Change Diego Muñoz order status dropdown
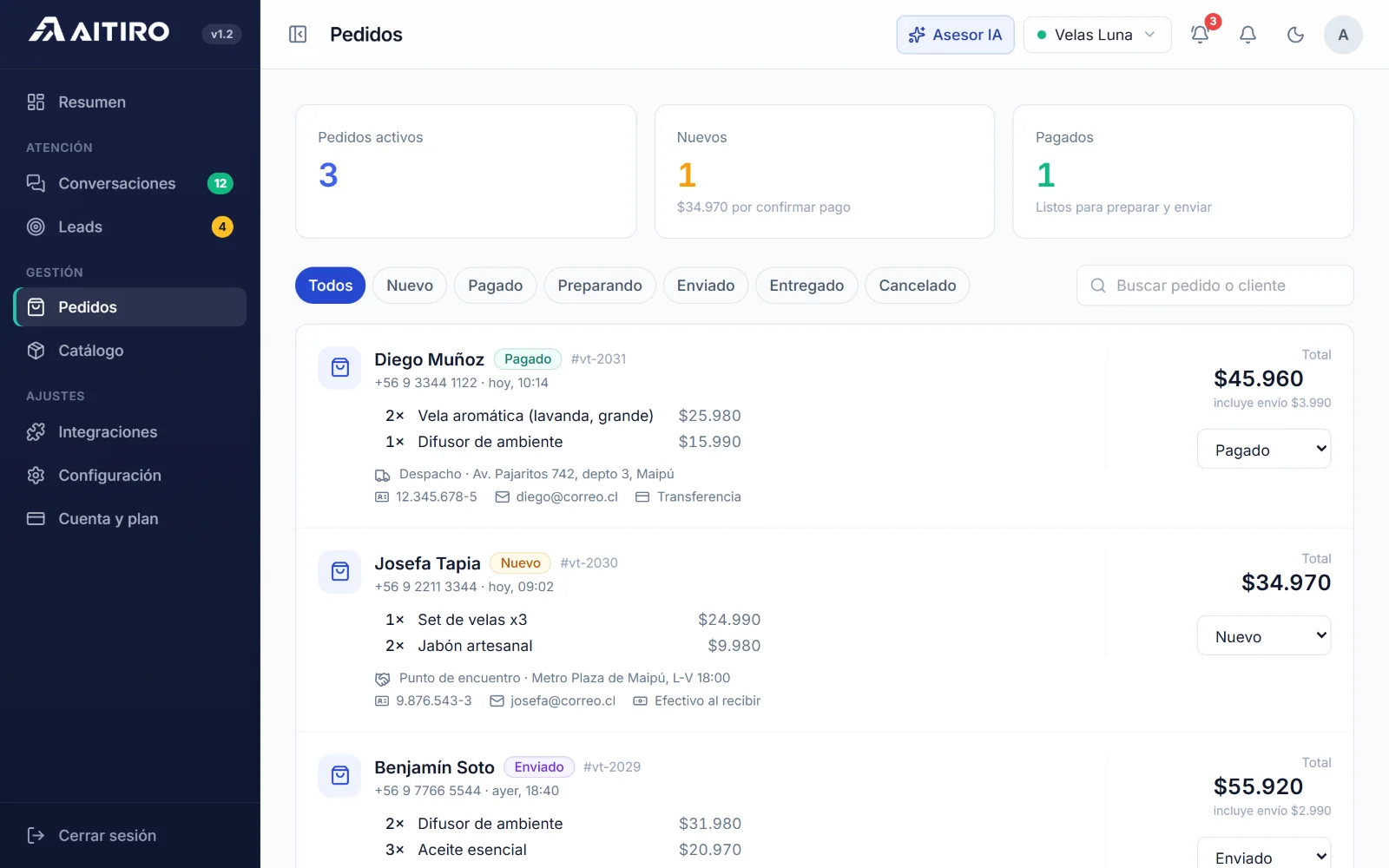 pos(1264,450)
